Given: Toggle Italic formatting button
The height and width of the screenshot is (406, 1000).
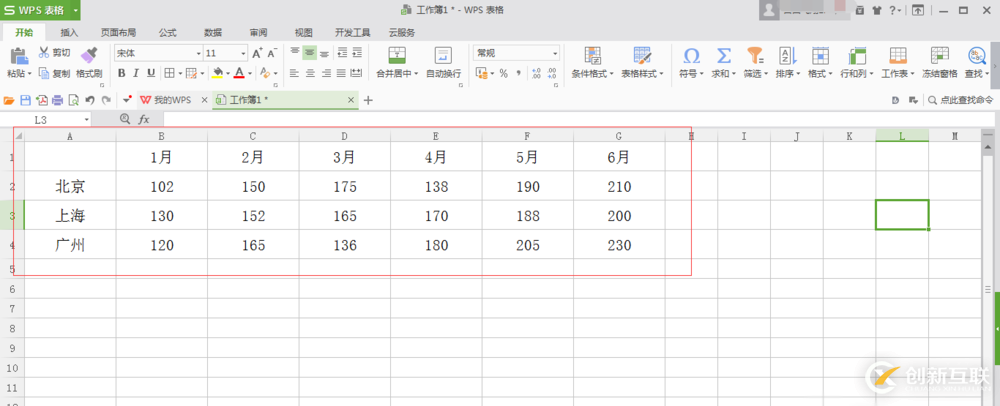Looking at the screenshot, I should click(137, 73).
